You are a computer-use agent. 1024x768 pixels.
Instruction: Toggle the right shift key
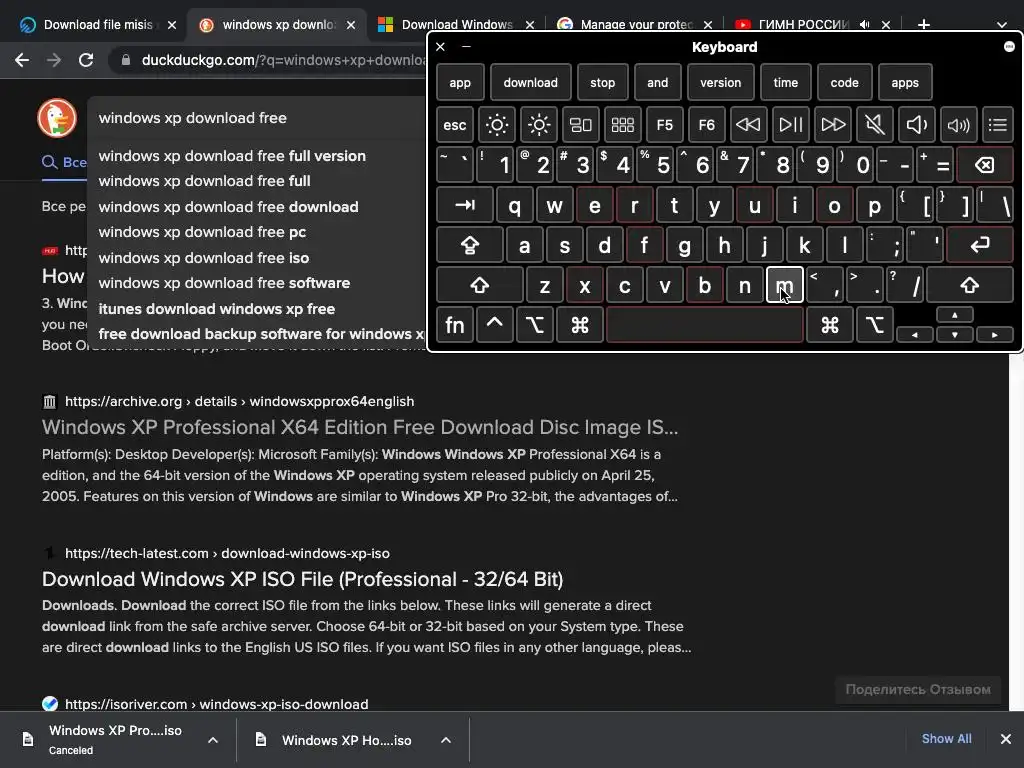tap(970, 285)
